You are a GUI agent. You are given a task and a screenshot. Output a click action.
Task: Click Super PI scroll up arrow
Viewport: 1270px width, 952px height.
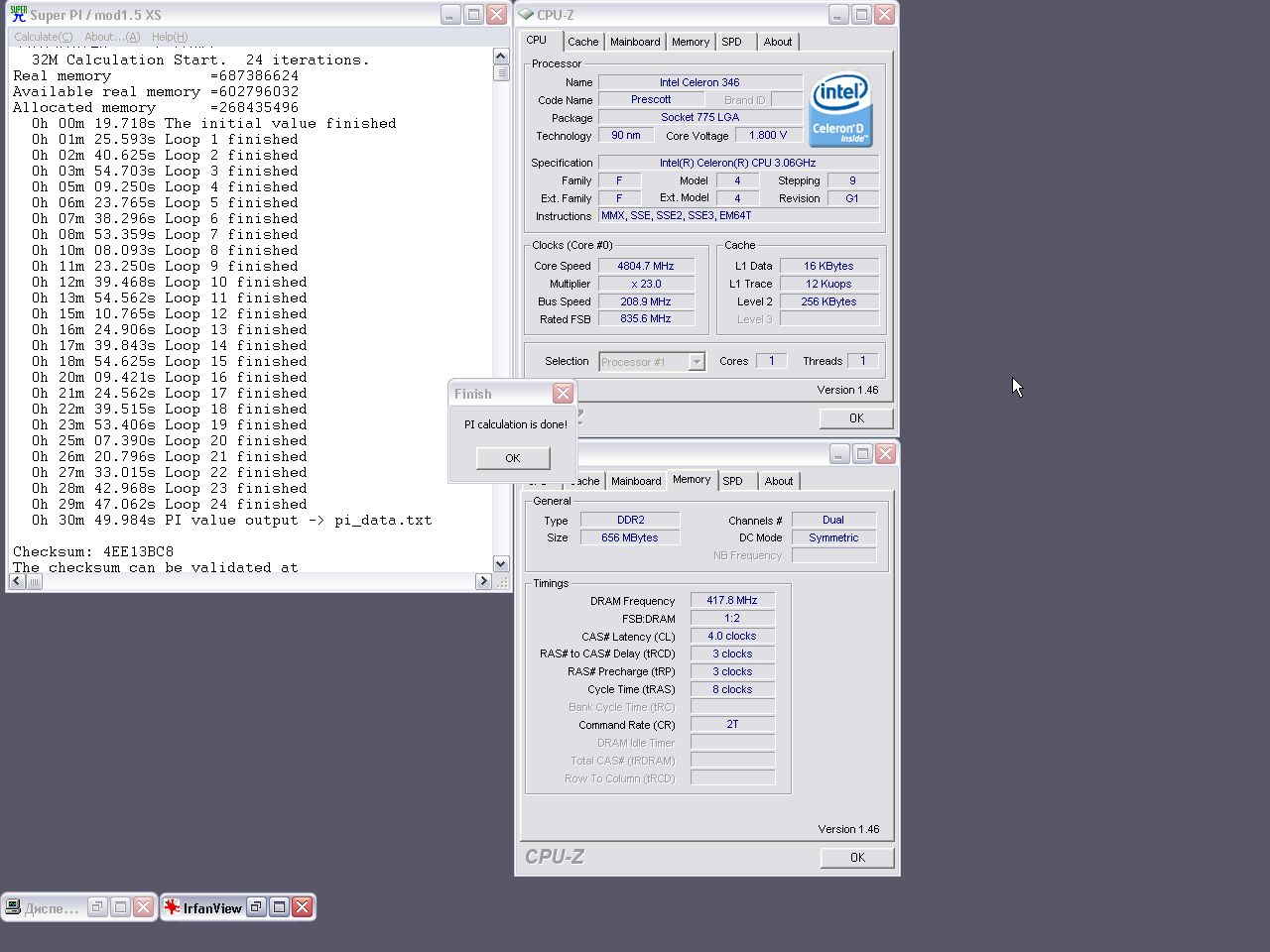pyautogui.click(x=501, y=57)
